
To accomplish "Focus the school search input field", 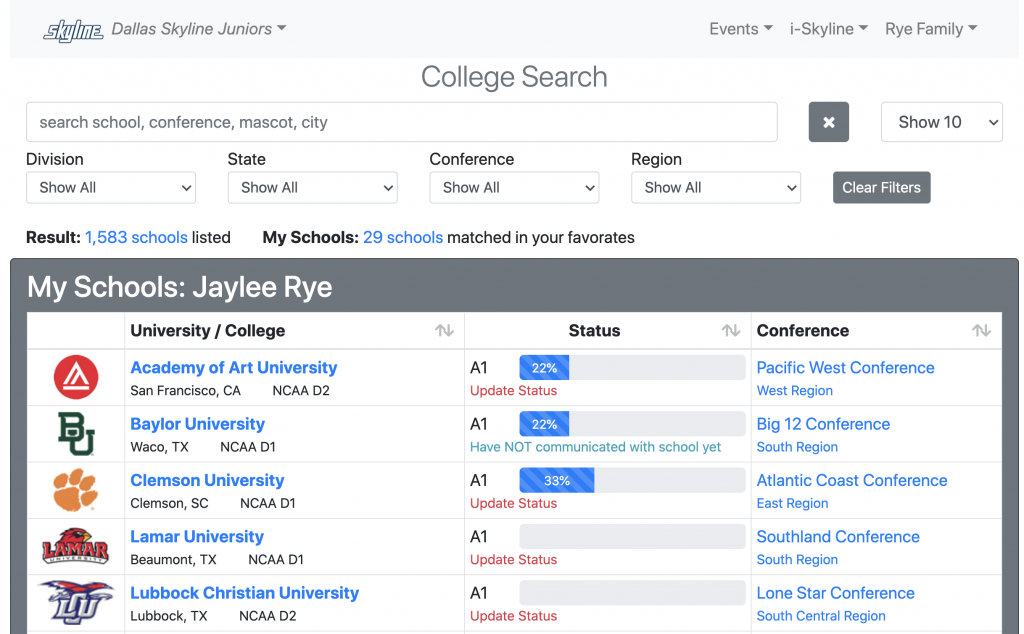I will click(402, 122).
